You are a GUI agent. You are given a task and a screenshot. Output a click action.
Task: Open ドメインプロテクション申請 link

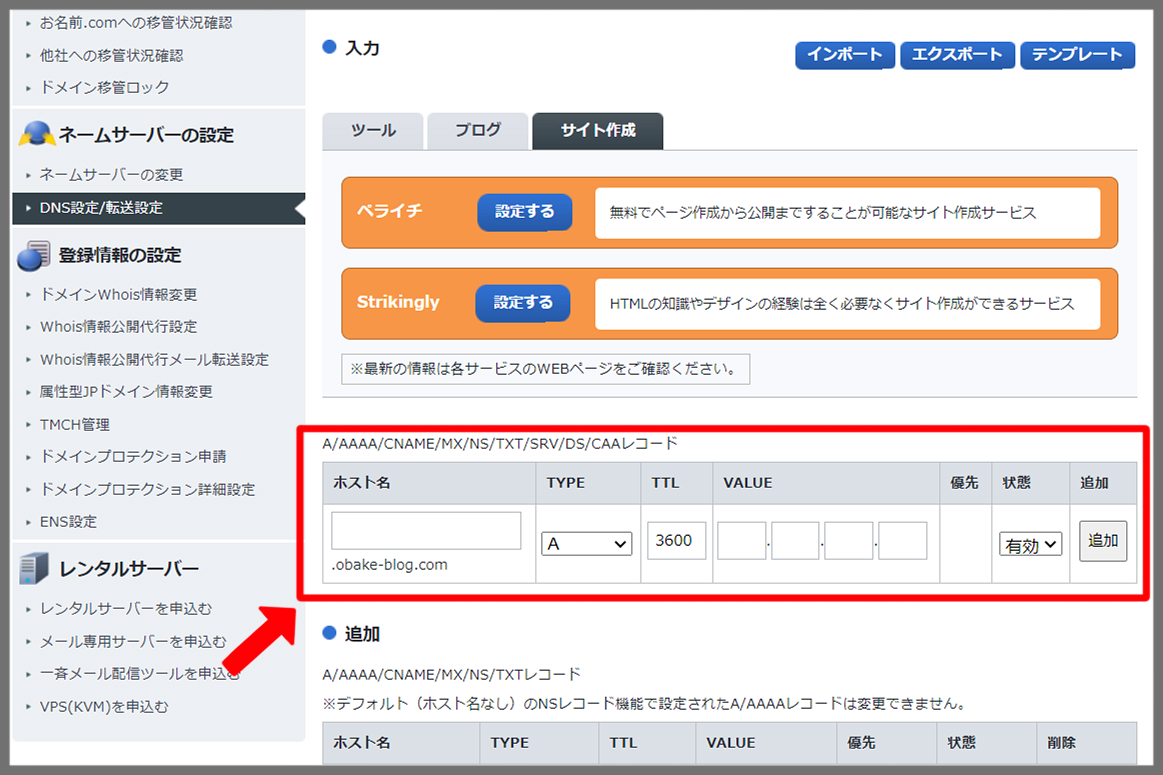coord(133,457)
